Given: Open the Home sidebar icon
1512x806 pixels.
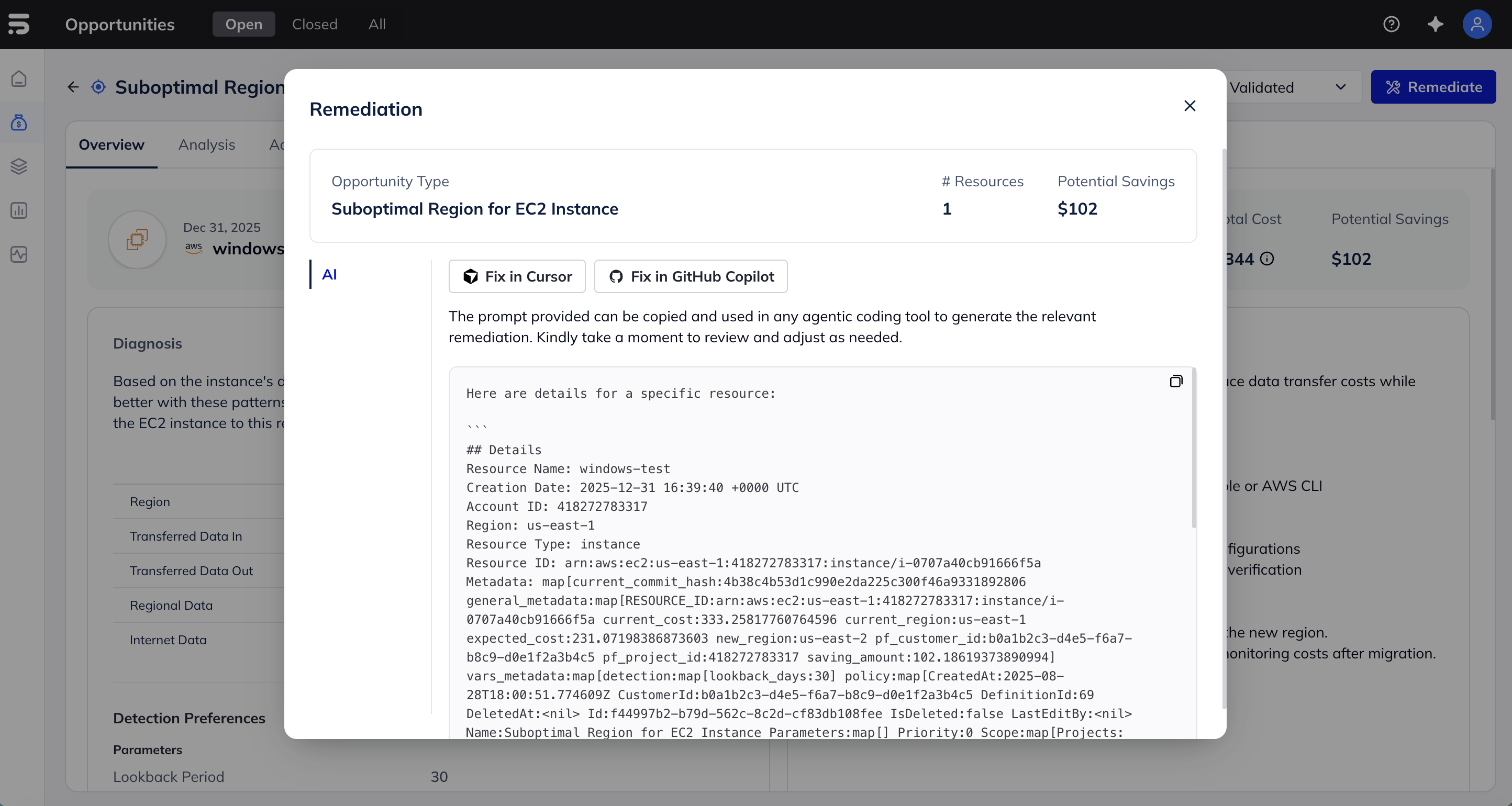Looking at the screenshot, I should click(19, 78).
